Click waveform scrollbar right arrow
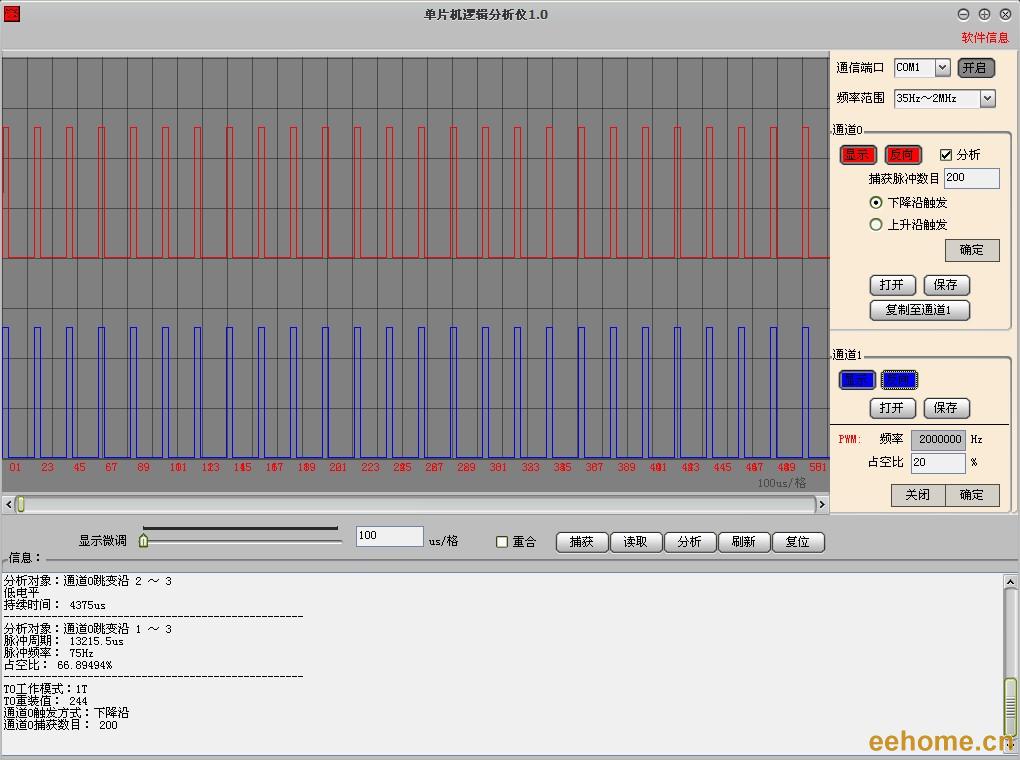The image size is (1020, 760). 822,504
